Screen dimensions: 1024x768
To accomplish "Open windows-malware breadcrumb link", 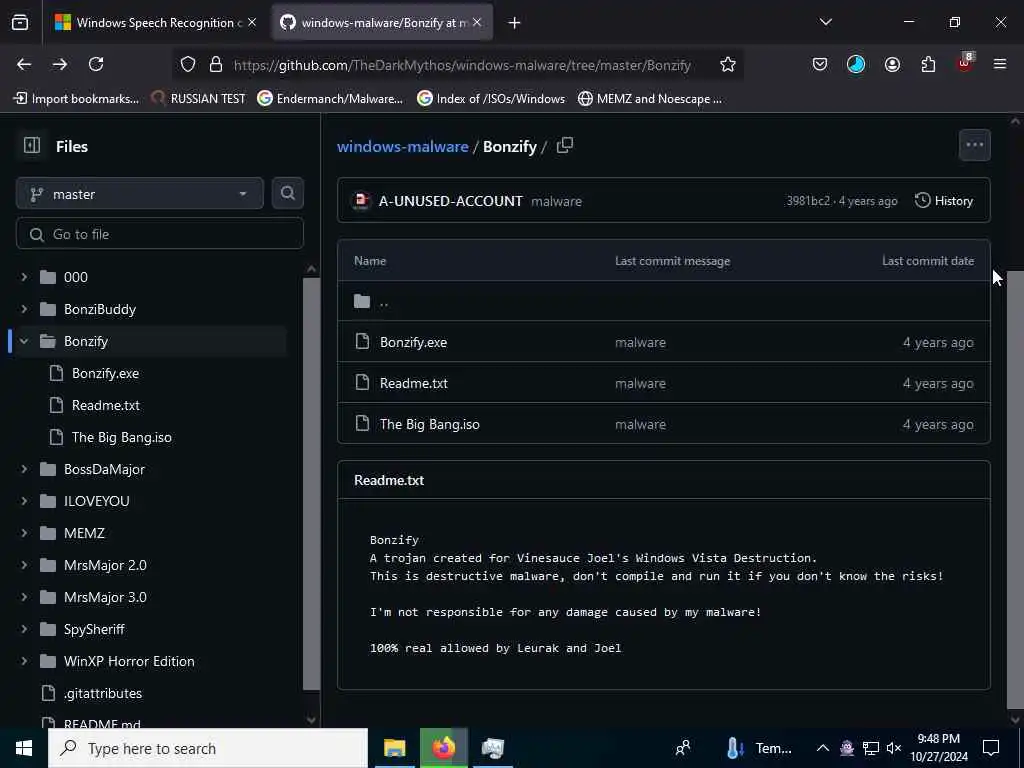I will tap(402, 146).
